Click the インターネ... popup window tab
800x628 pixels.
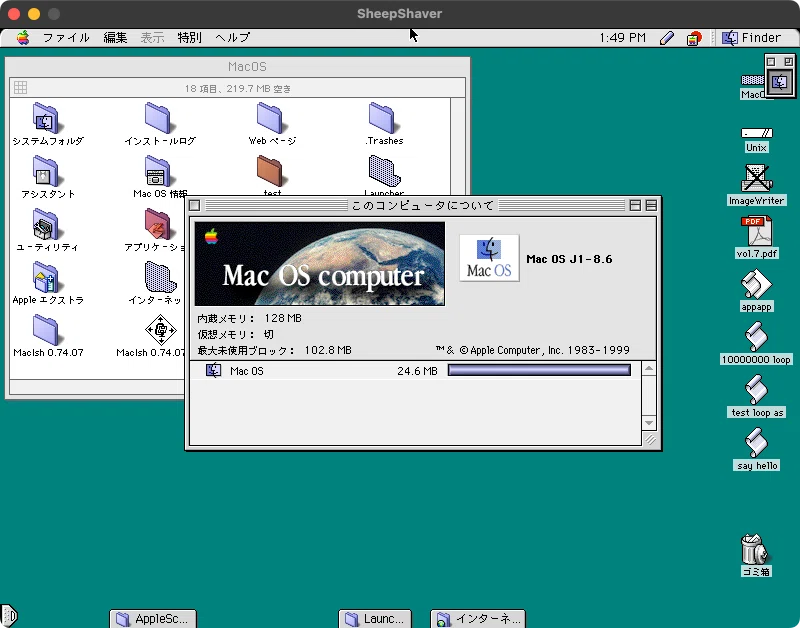click(478, 618)
